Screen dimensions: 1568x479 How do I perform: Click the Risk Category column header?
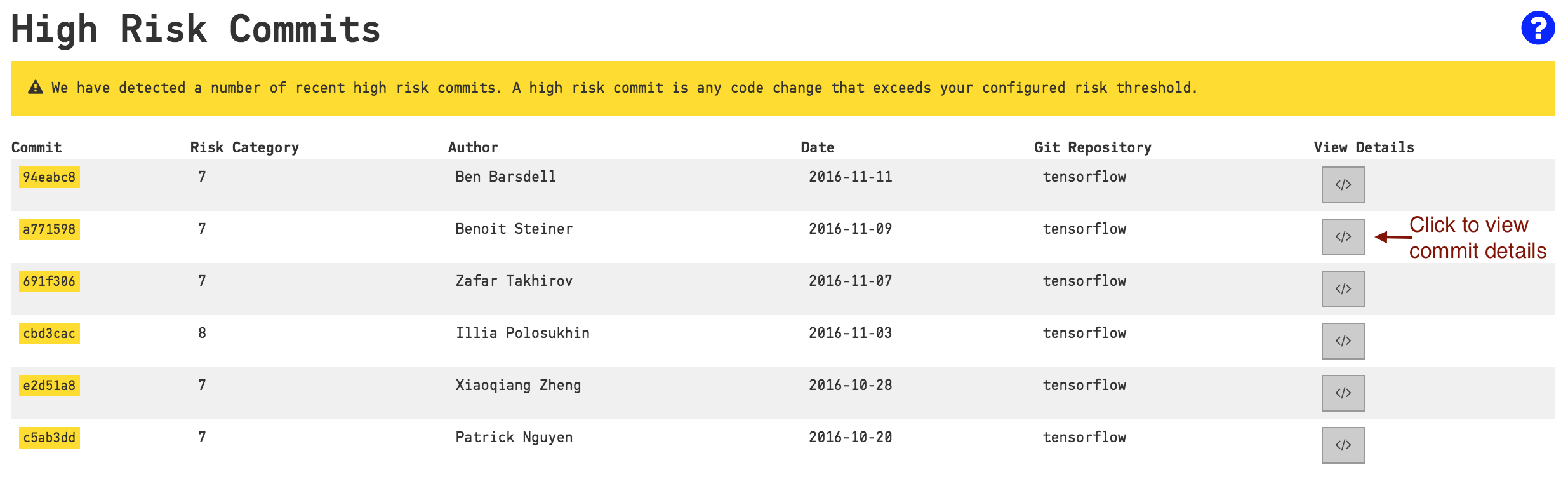coord(245,147)
